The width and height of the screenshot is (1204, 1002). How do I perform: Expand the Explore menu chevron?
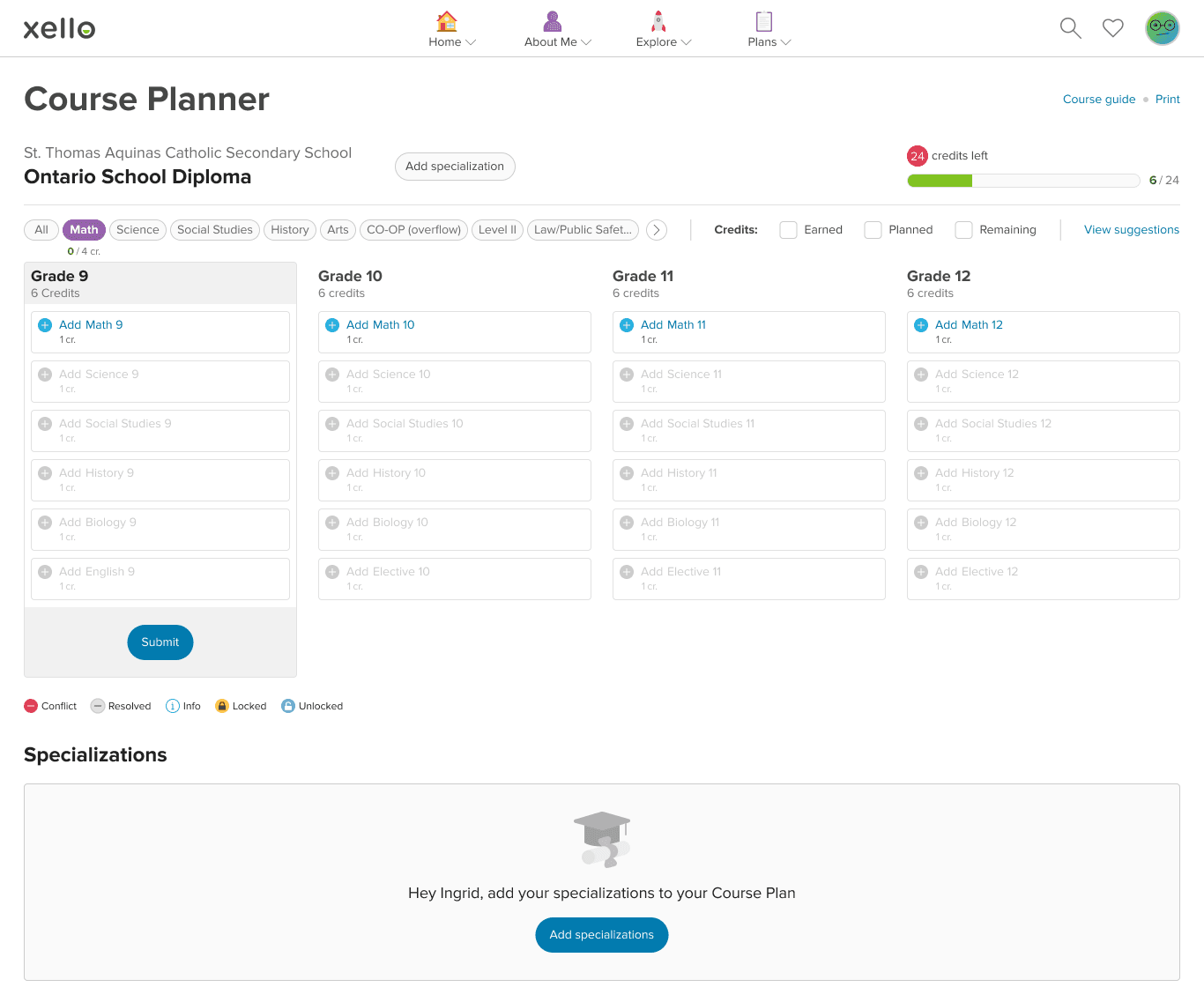687,42
